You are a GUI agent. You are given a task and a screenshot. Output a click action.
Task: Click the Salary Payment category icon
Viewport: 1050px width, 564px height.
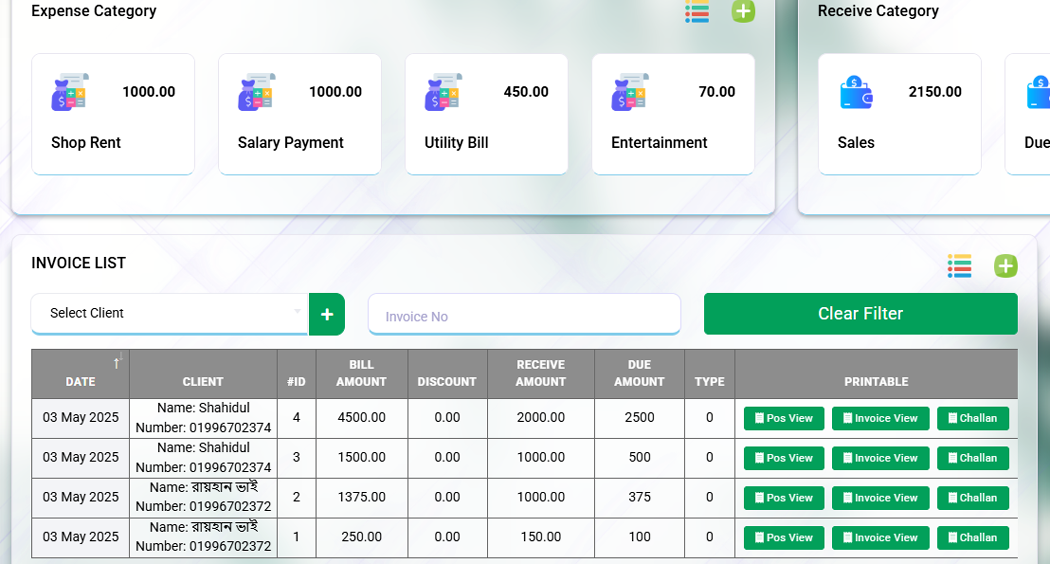[257, 92]
